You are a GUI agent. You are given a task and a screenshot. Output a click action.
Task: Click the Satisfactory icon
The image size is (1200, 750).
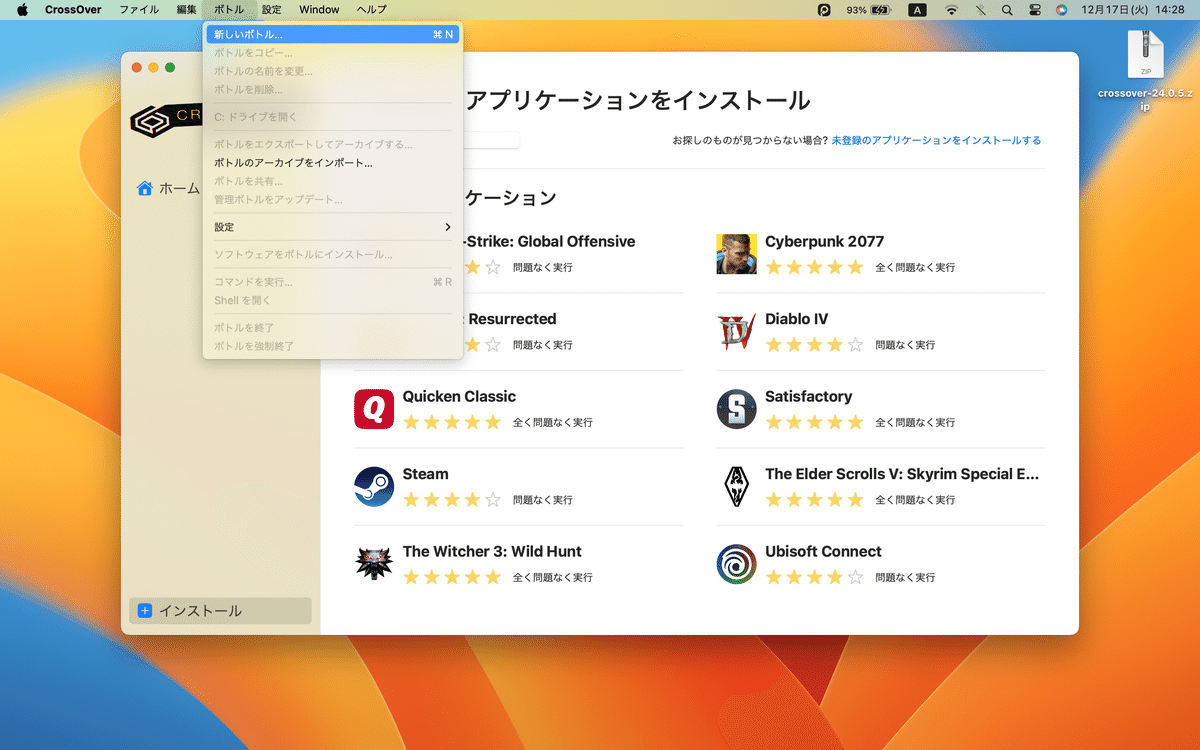[x=736, y=409]
